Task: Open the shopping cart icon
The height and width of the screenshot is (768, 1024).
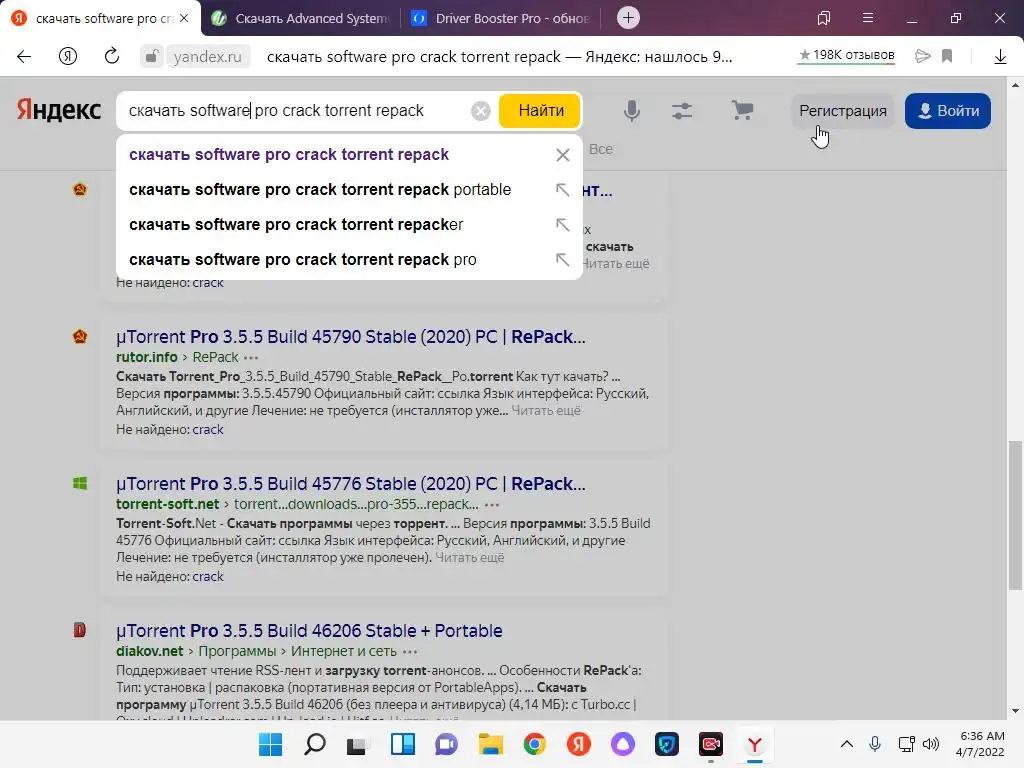Action: (x=742, y=110)
